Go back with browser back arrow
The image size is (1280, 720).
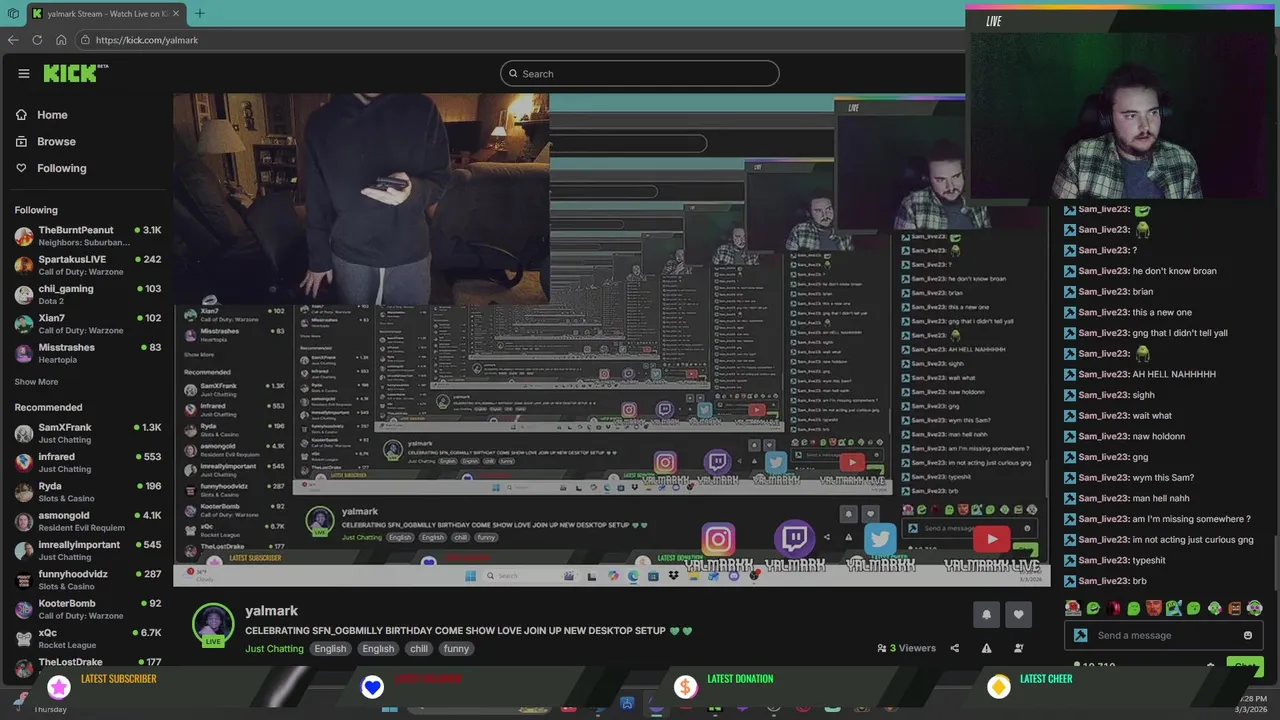pos(13,40)
